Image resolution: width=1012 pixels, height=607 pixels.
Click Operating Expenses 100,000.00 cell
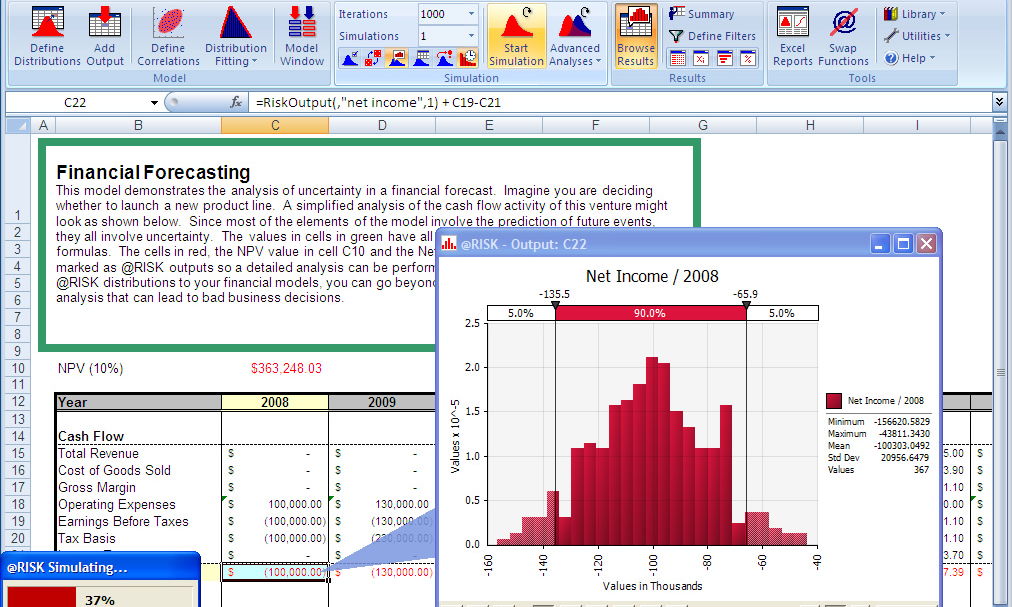pyautogui.click(x=275, y=504)
